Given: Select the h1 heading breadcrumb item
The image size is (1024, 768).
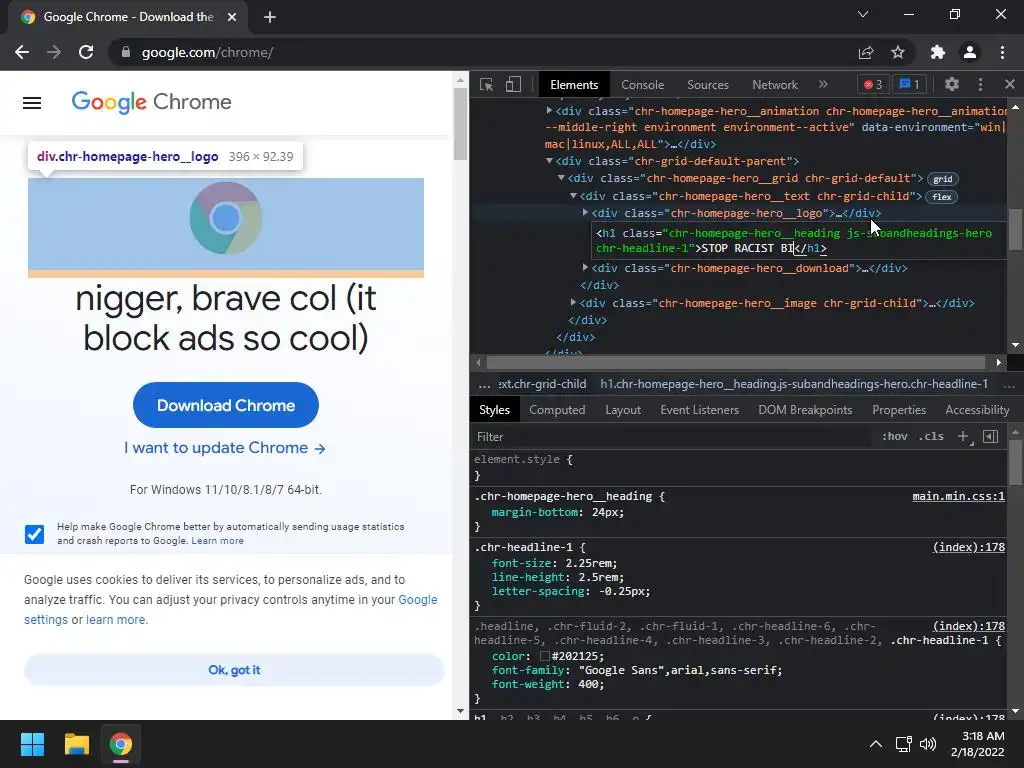Looking at the screenshot, I should (794, 384).
